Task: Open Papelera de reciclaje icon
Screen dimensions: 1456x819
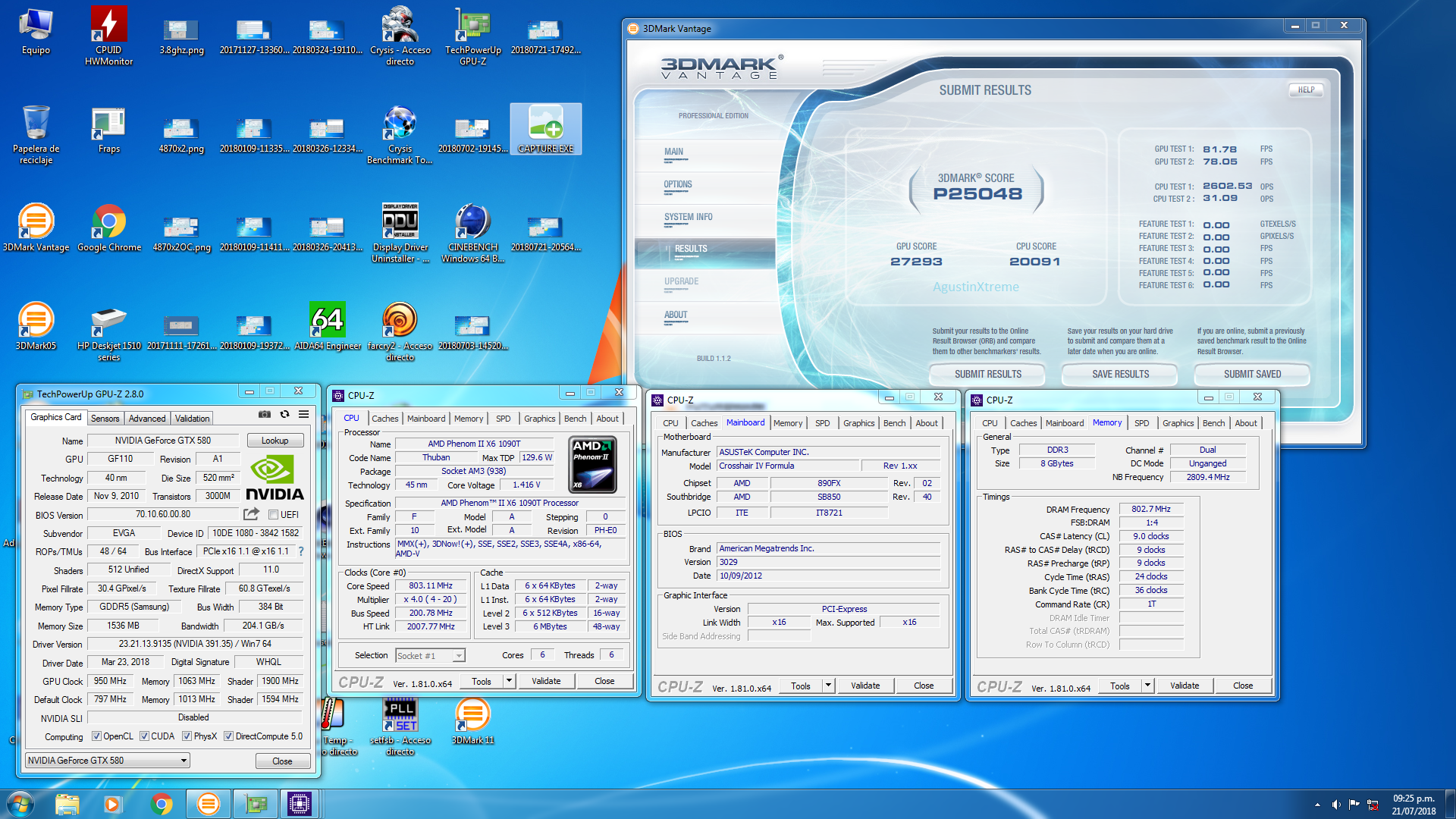Action: point(36,134)
